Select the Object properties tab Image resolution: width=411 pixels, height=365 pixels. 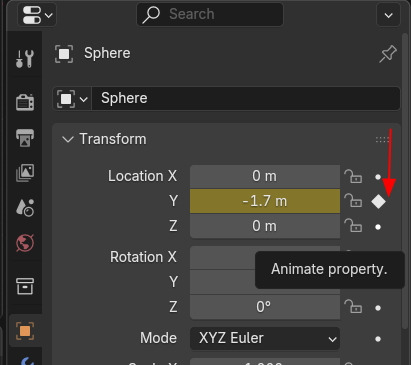25,331
